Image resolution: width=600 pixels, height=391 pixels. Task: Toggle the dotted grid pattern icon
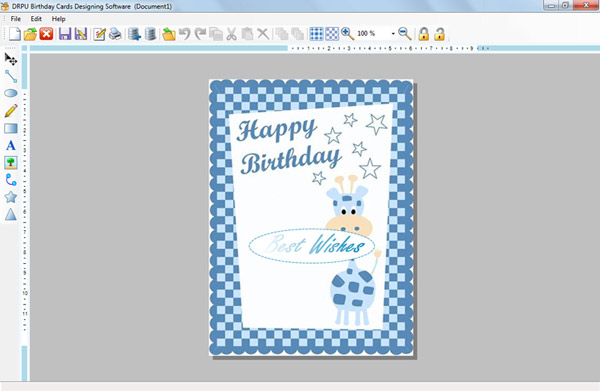[x=332, y=34]
